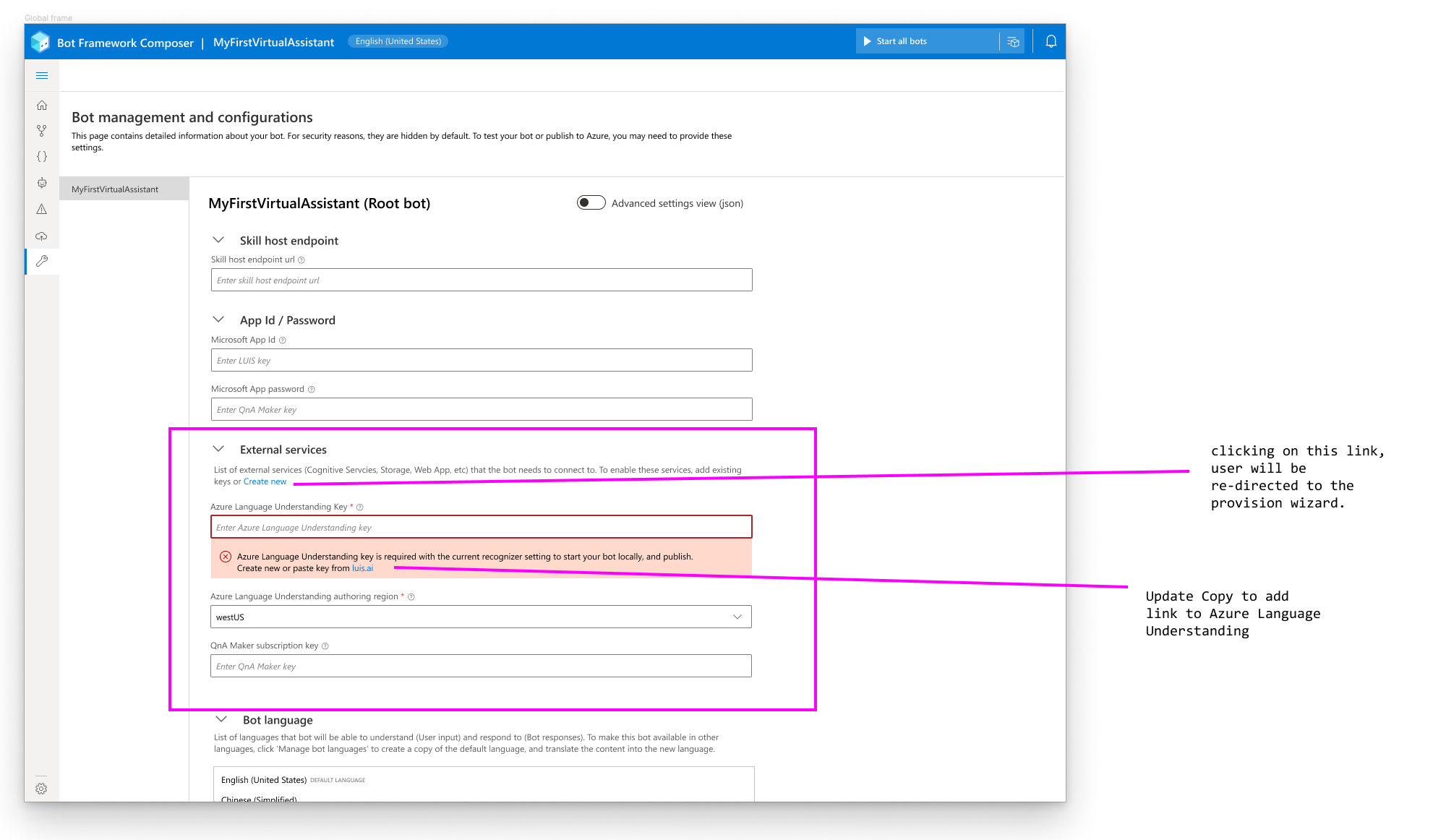Screen dimensions: 1433x840
Task: Open Bot responses via the braces icon
Action: (42, 156)
